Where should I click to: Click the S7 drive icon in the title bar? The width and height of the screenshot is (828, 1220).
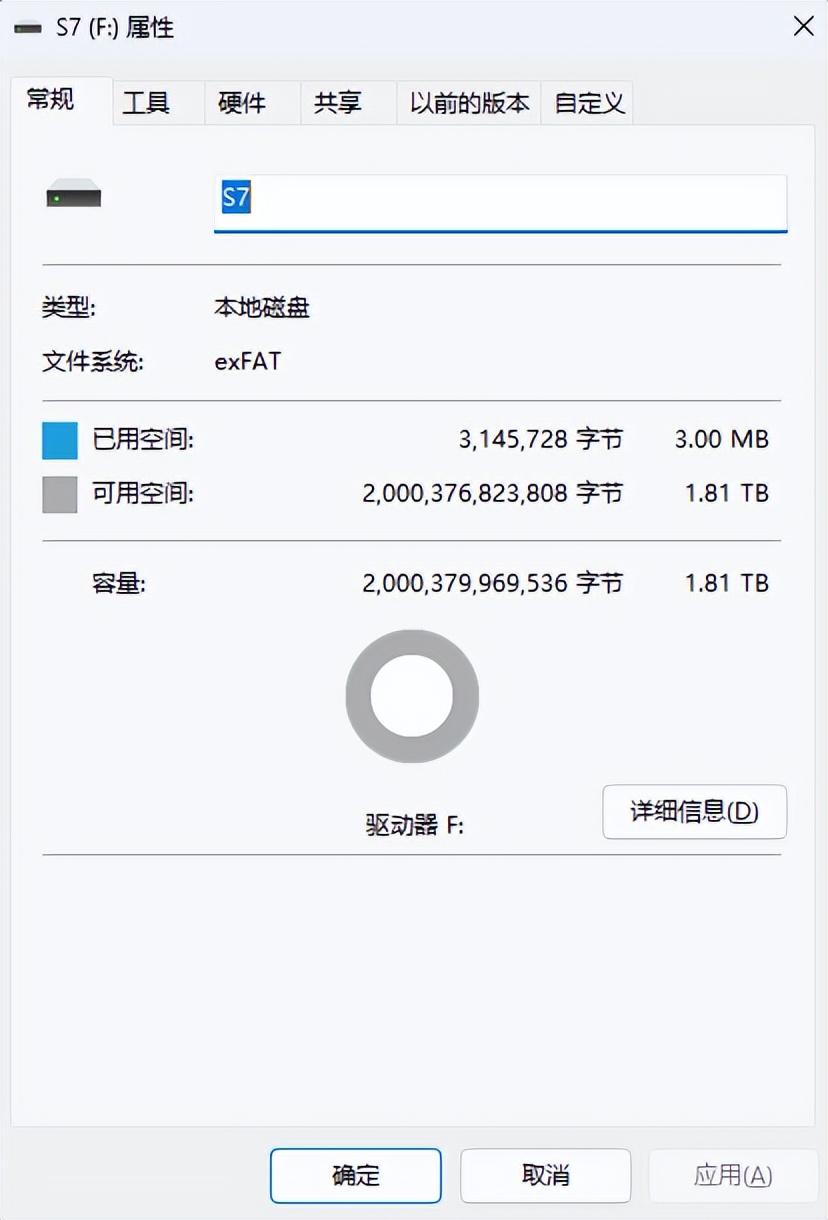pyautogui.click(x=27, y=27)
